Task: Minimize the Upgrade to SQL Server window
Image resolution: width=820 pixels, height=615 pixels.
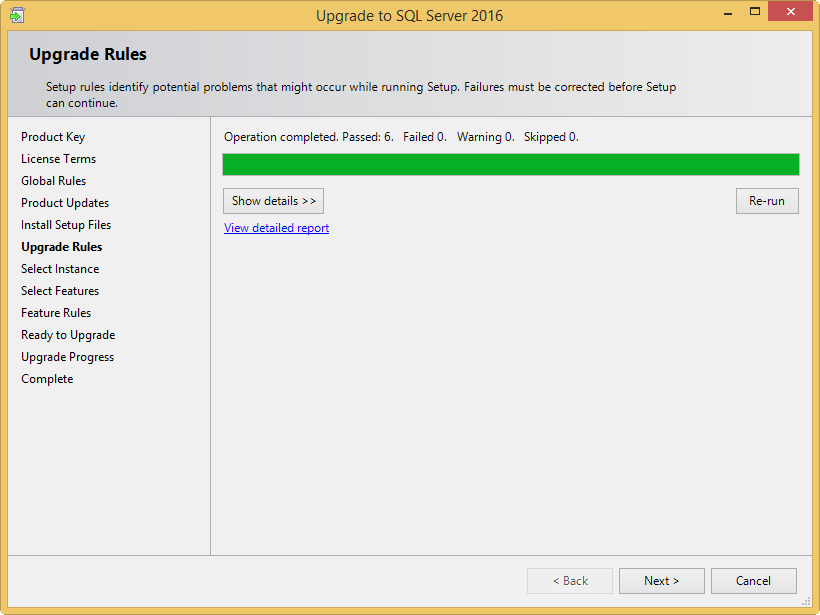Action: click(727, 13)
